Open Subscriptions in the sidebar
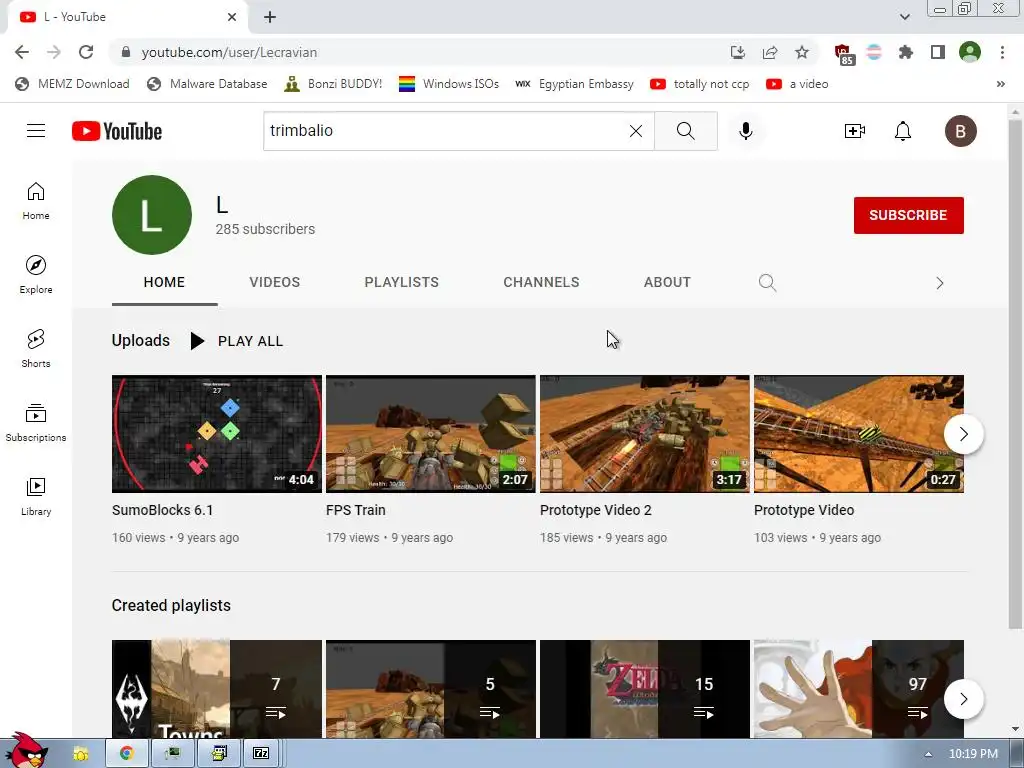Image resolution: width=1024 pixels, height=768 pixels. 36,423
